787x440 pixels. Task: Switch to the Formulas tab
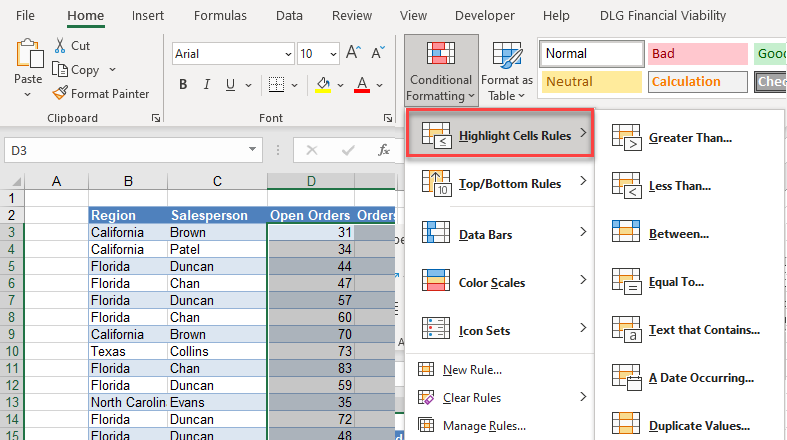(219, 16)
